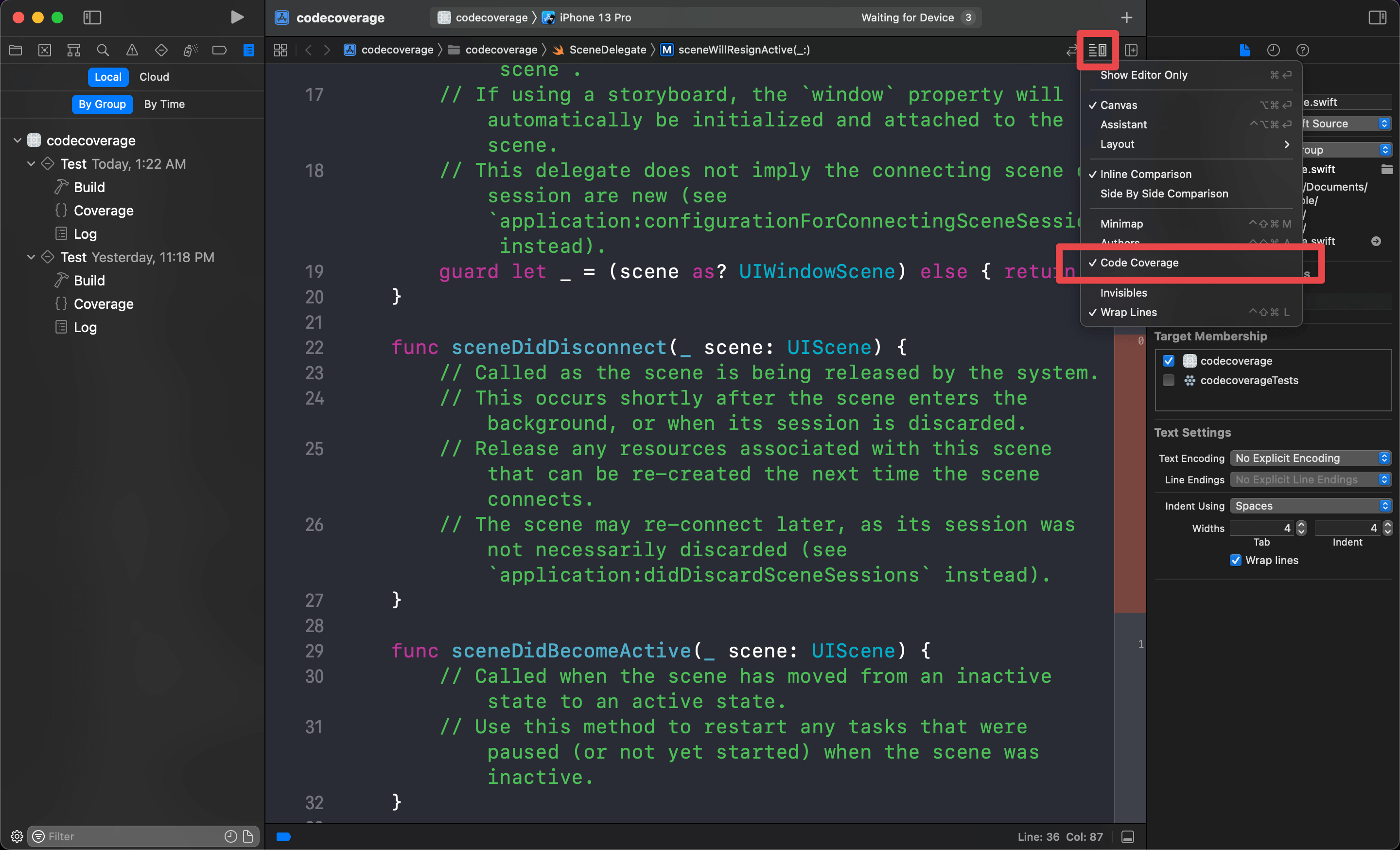Switch to the Cloud tab
Screen dimensions: 1400x850
pos(154,77)
